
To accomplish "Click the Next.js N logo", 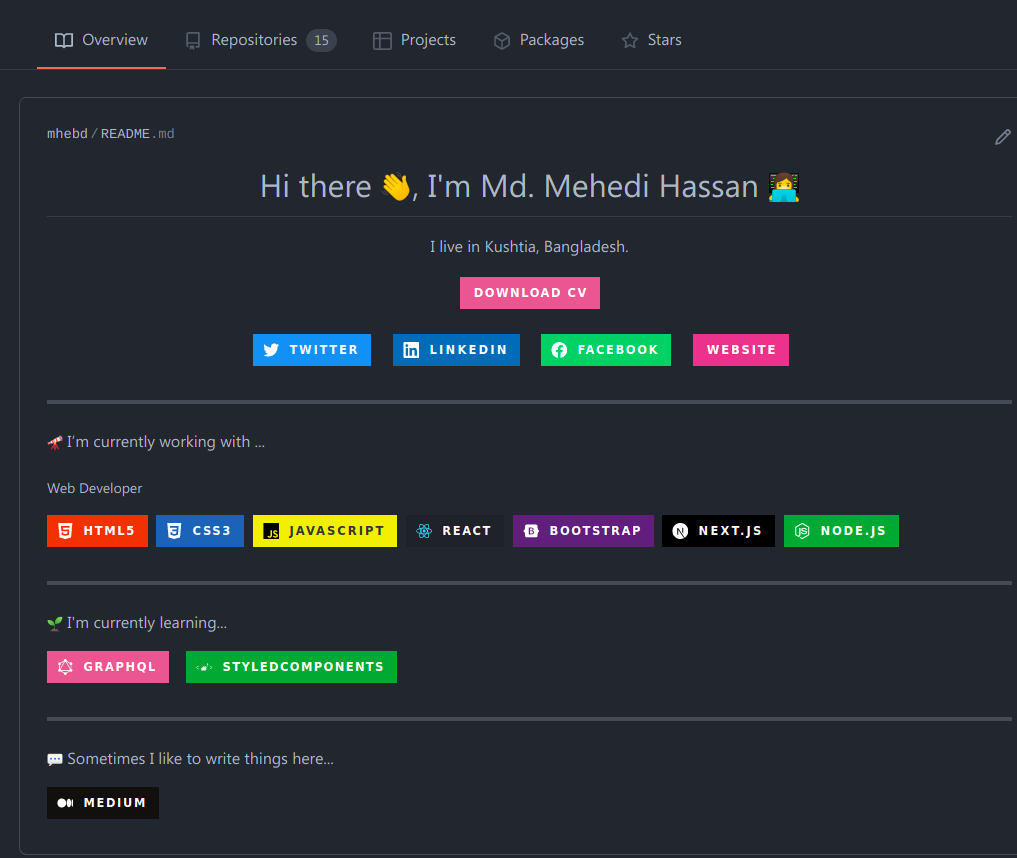I will [680, 531].
